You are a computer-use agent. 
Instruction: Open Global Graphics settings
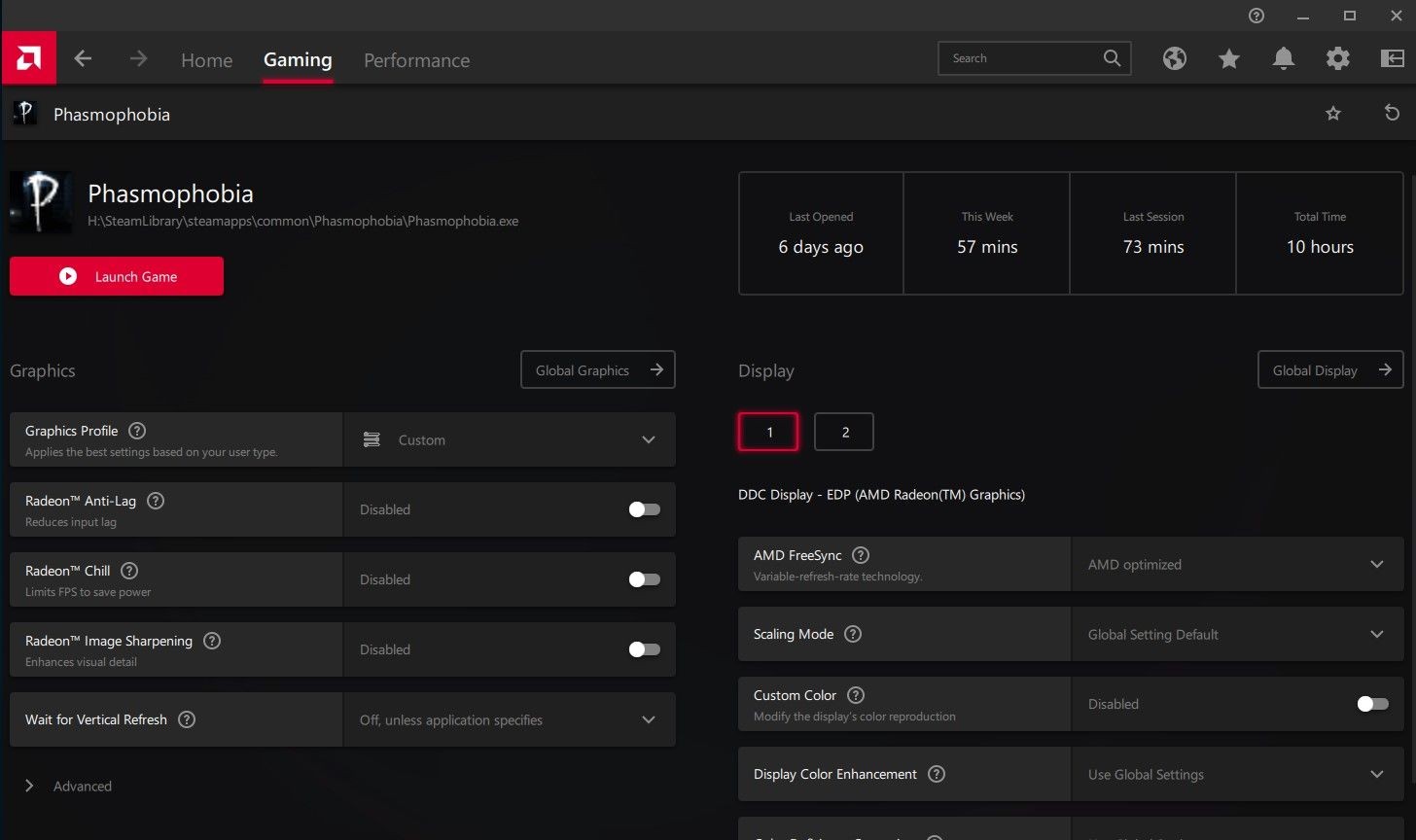(x=598, y=369)
